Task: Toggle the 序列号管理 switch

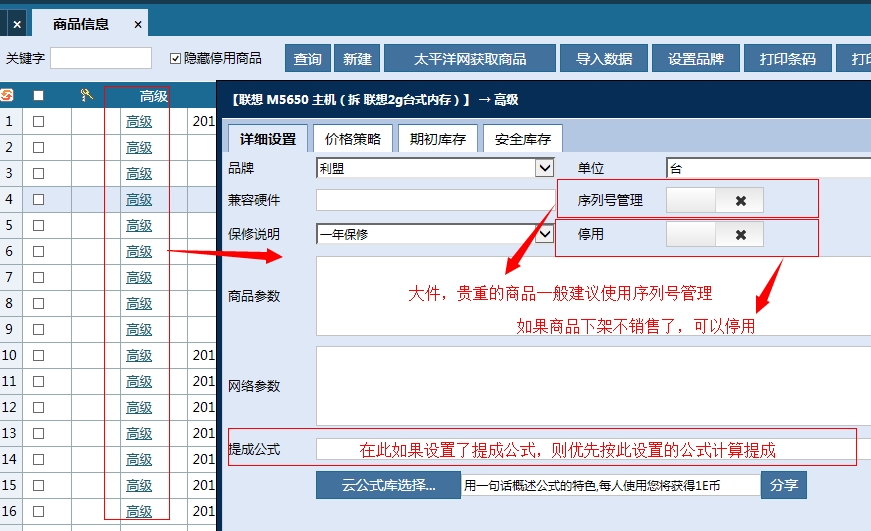Action: [x=714, y=201]
